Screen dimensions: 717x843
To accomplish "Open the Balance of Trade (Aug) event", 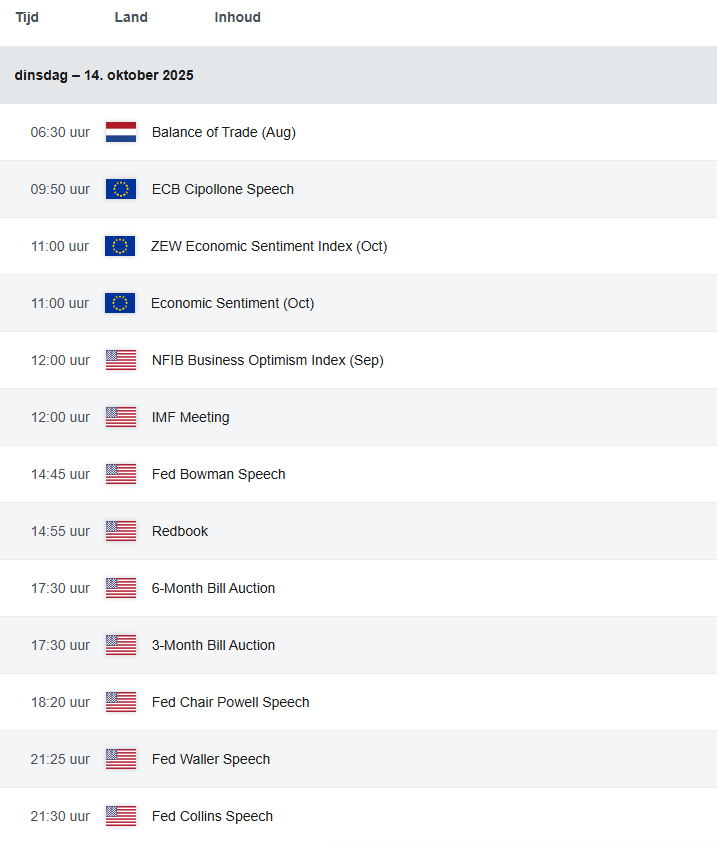I will pos(223,132).
